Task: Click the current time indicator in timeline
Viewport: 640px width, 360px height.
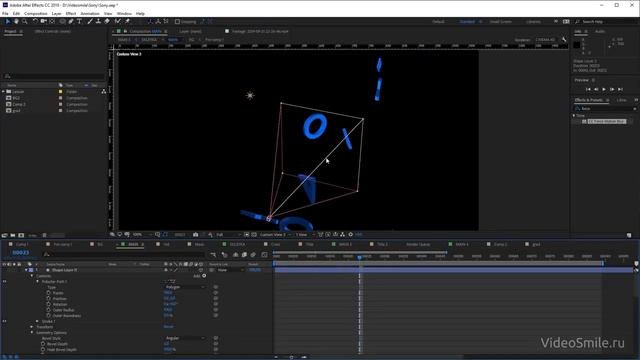Action: point(360,258)
